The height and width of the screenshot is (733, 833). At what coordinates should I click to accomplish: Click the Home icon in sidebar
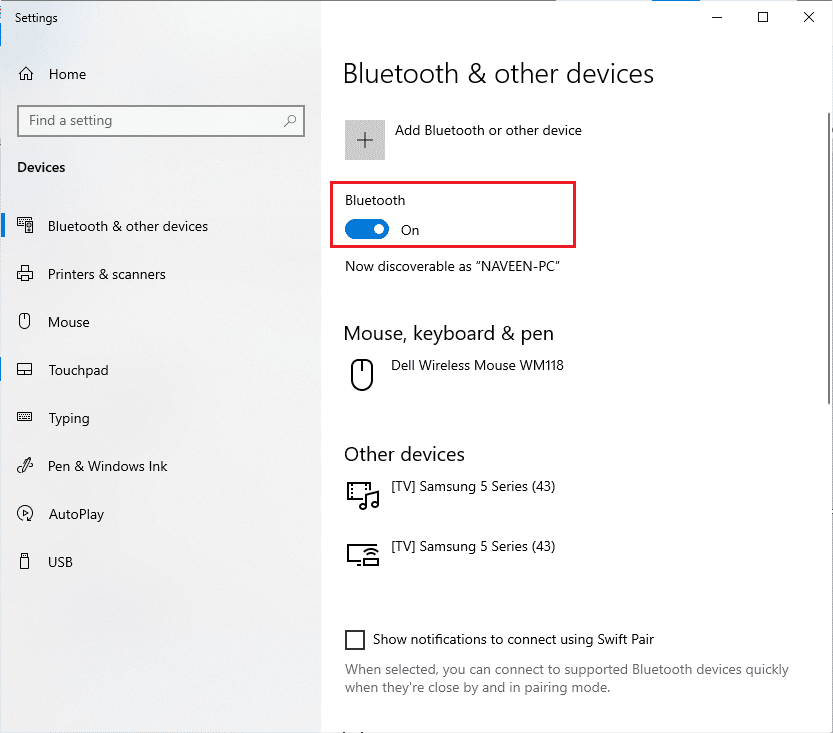[x=27, y=74]
